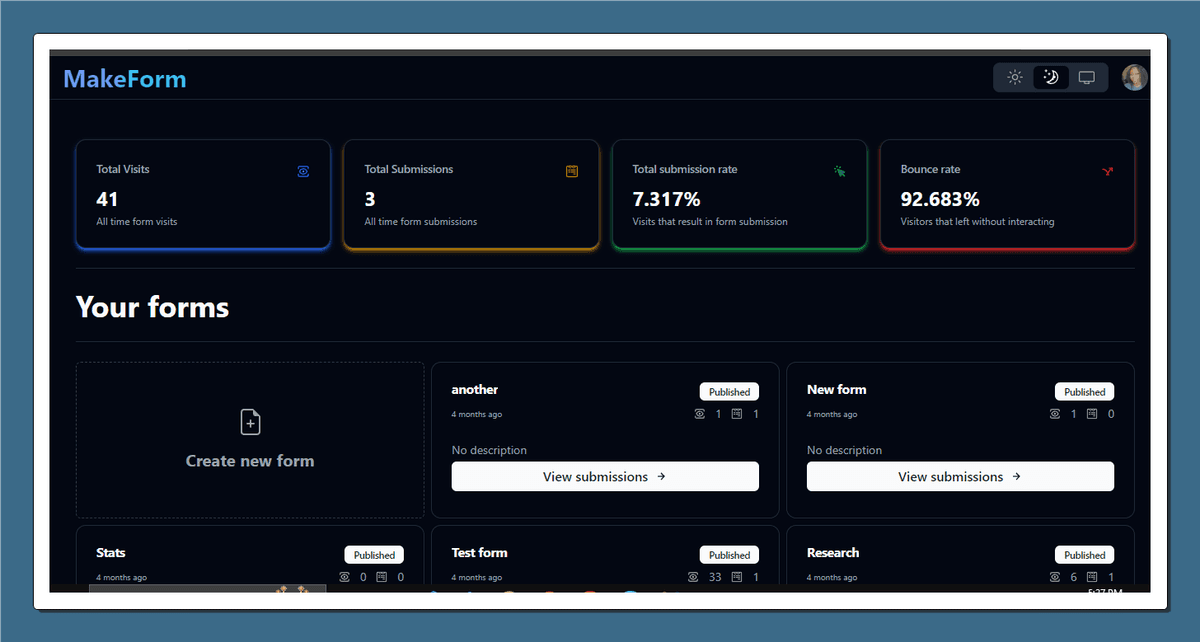Image resolution: width=1200 pixels, height=642 pixels.
Task: Click the submission rate cursor icon
Action: pos(840,172)
